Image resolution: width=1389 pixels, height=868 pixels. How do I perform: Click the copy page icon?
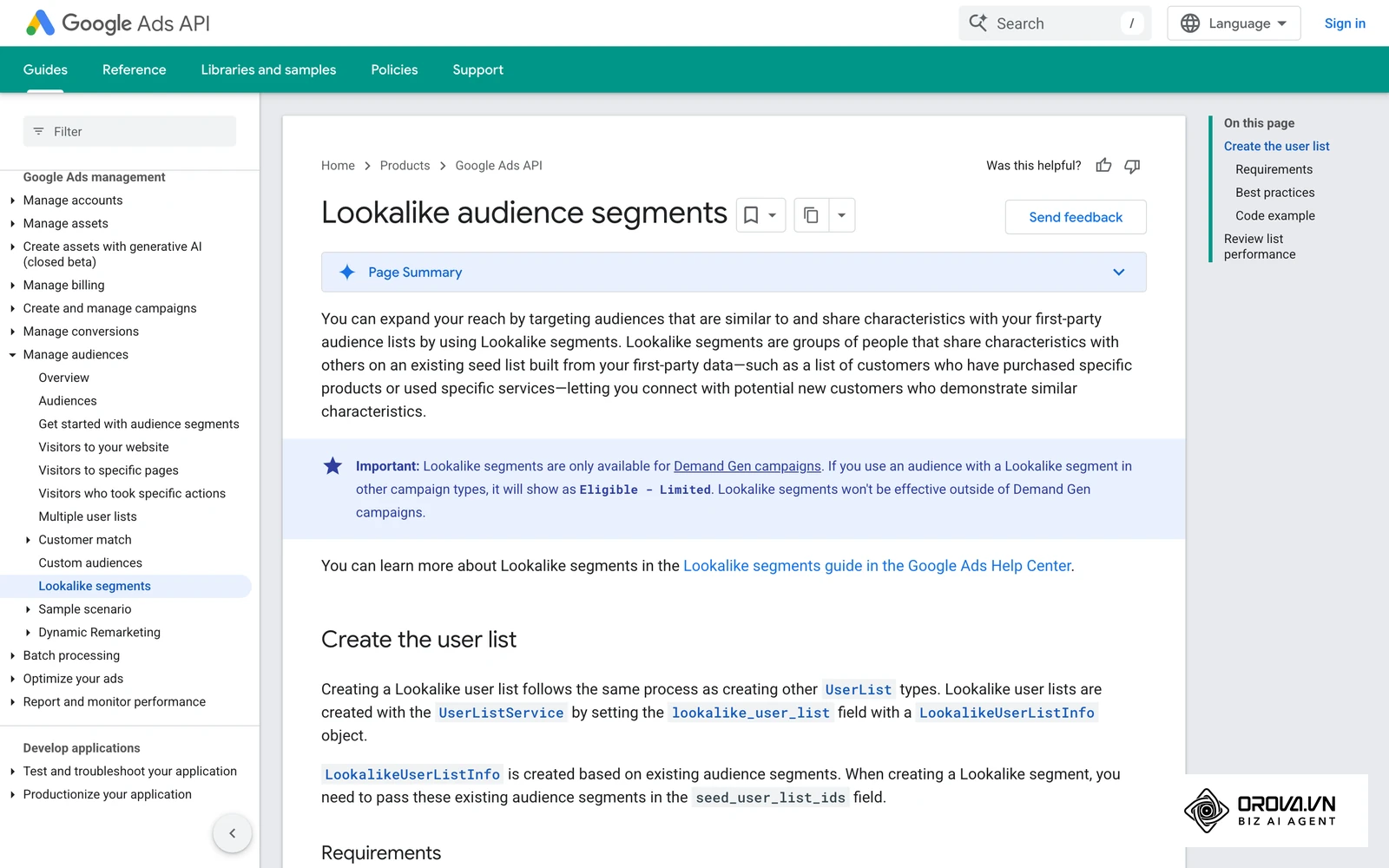pos(811,215)
